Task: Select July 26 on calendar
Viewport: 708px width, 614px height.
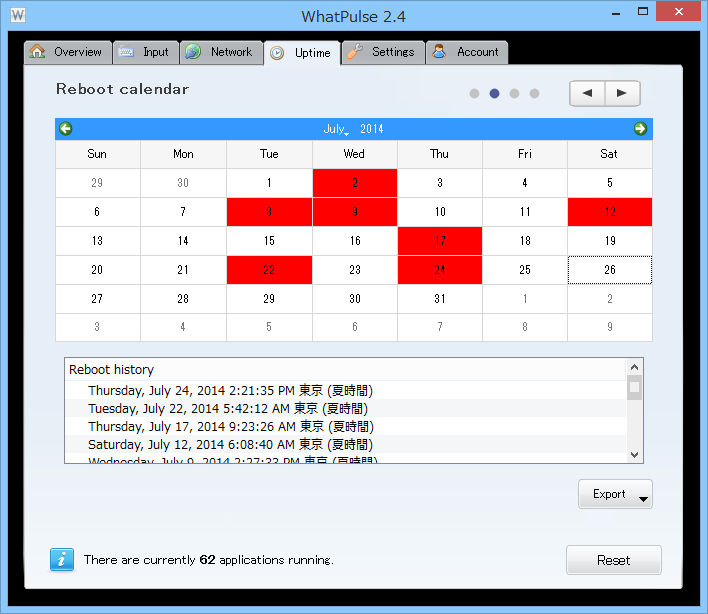Action: [x=610, y=270]
